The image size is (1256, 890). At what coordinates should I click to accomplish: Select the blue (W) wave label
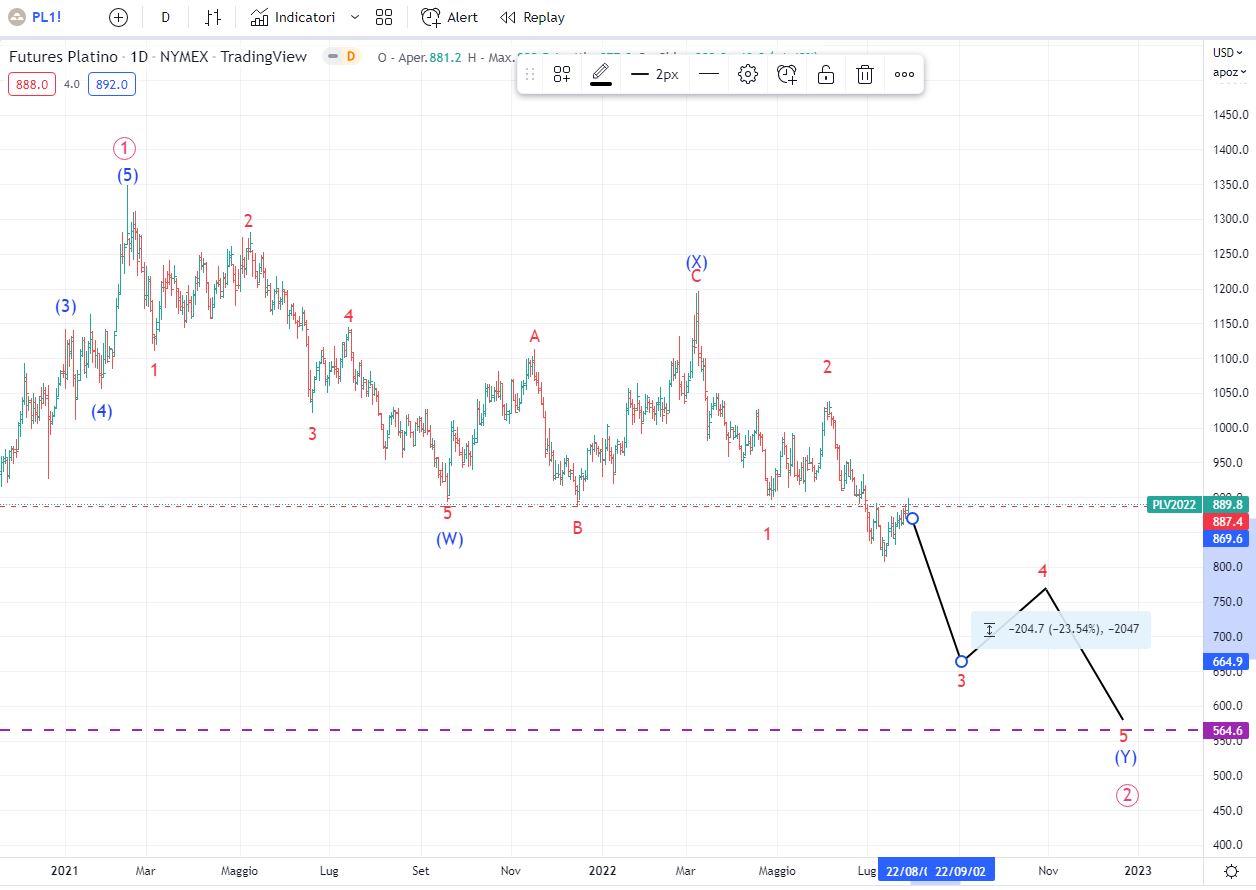(x=449, y=539)
